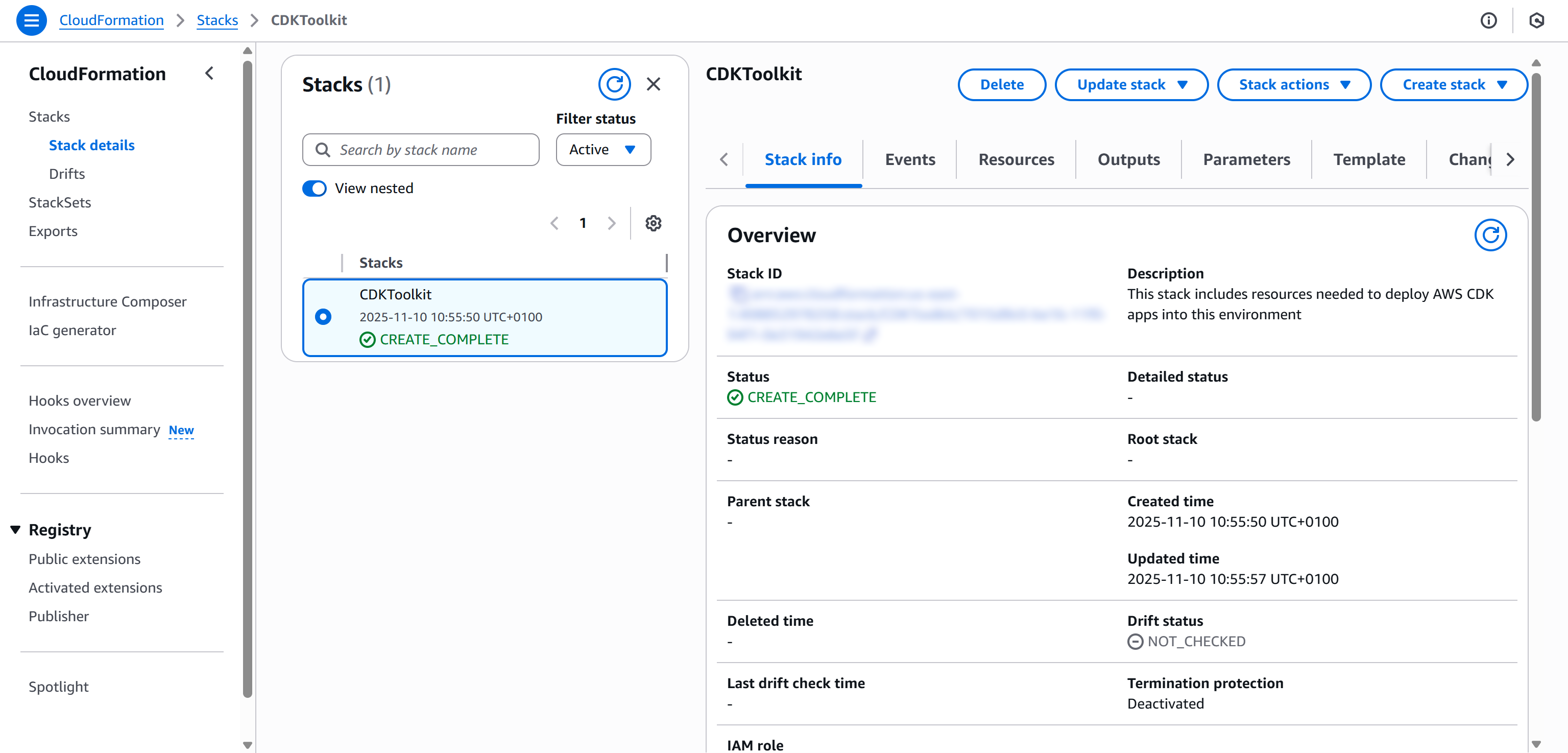Open the Parameters tab
Screen dimensions: 1568x753
[1246, 159]
